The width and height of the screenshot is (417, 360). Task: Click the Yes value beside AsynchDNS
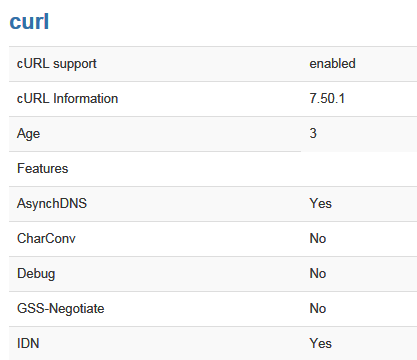pos(320,203)
